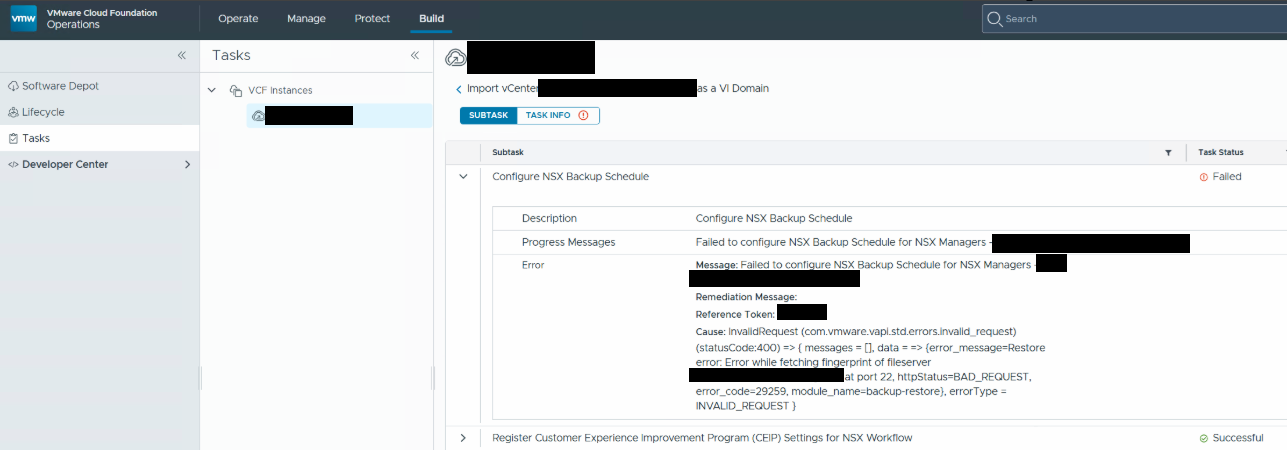1287x459 pixels.
Task: Switch to the TASK INFO tab
Action: click(x=558, y=115)
